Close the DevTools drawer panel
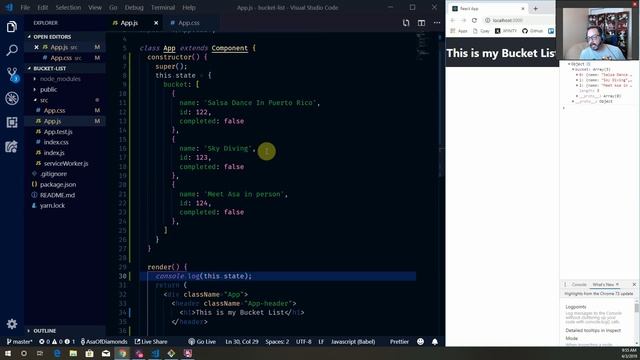The height and width of the screenshot is (360, 640). (634, 284)
